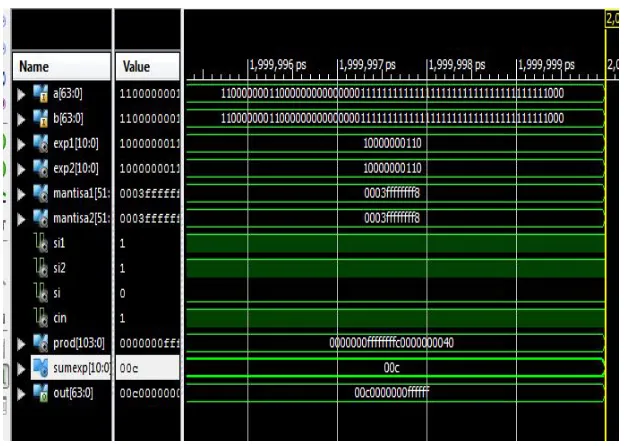Click prod waveform value 0000000fffffffffc0000000040
624x446 pixels.
click(x=392, y=343)
